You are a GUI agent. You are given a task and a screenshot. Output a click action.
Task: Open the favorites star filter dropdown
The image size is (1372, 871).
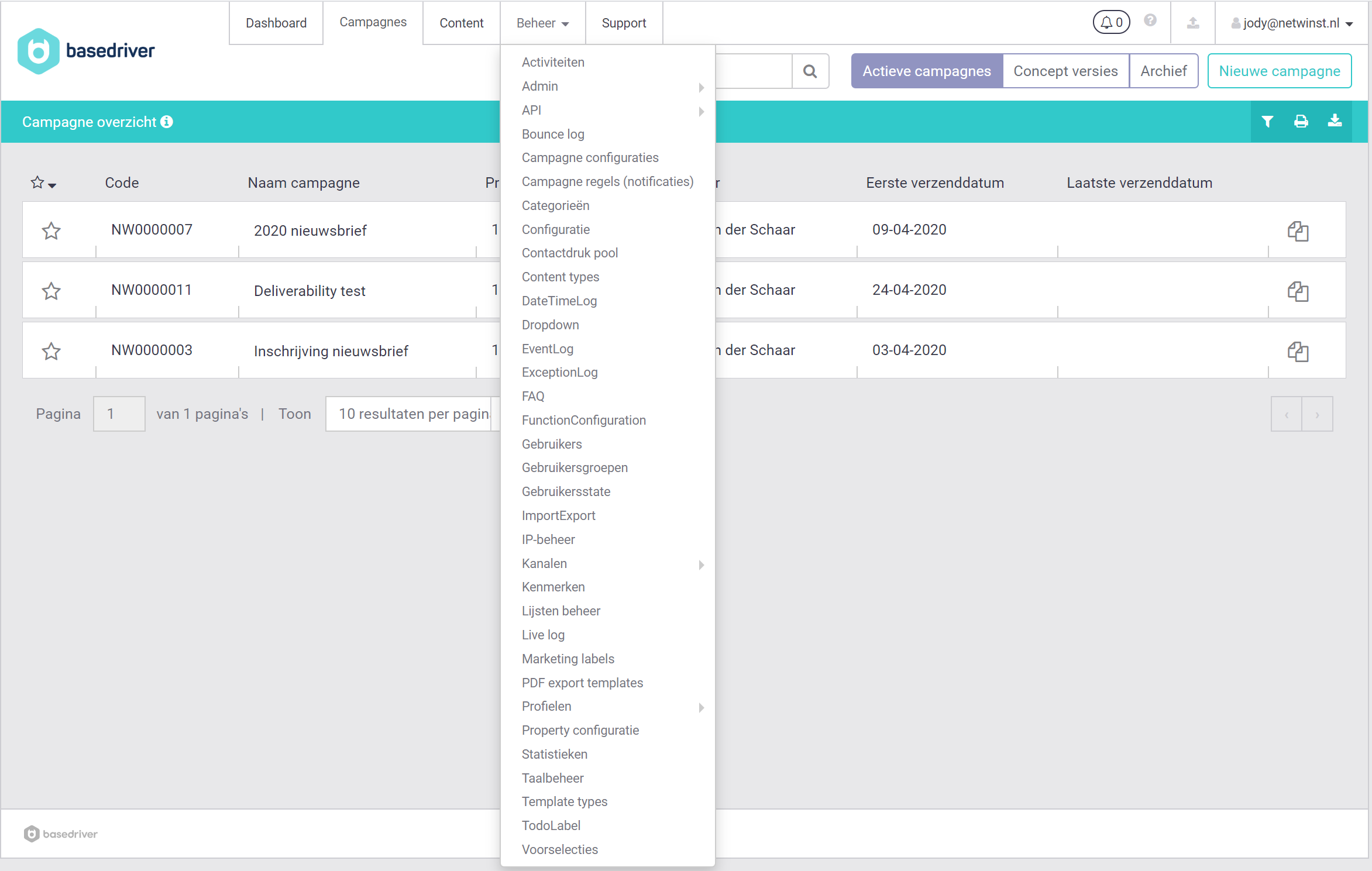[x=43, y=183]
